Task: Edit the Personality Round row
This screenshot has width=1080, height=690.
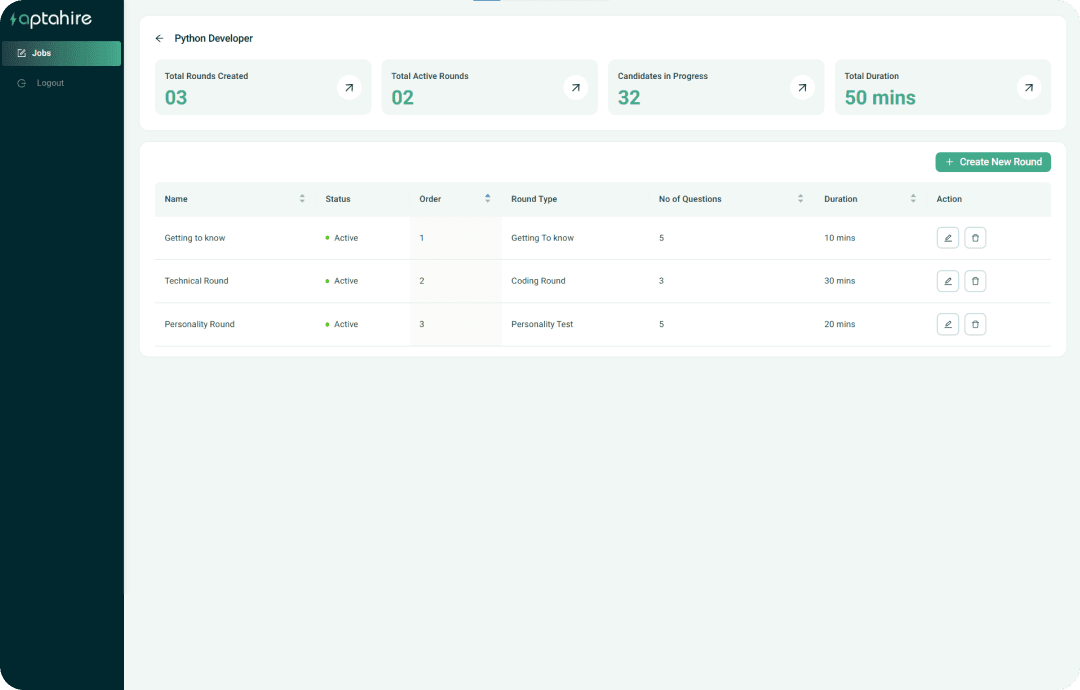Action: click(x=947, y=324)
